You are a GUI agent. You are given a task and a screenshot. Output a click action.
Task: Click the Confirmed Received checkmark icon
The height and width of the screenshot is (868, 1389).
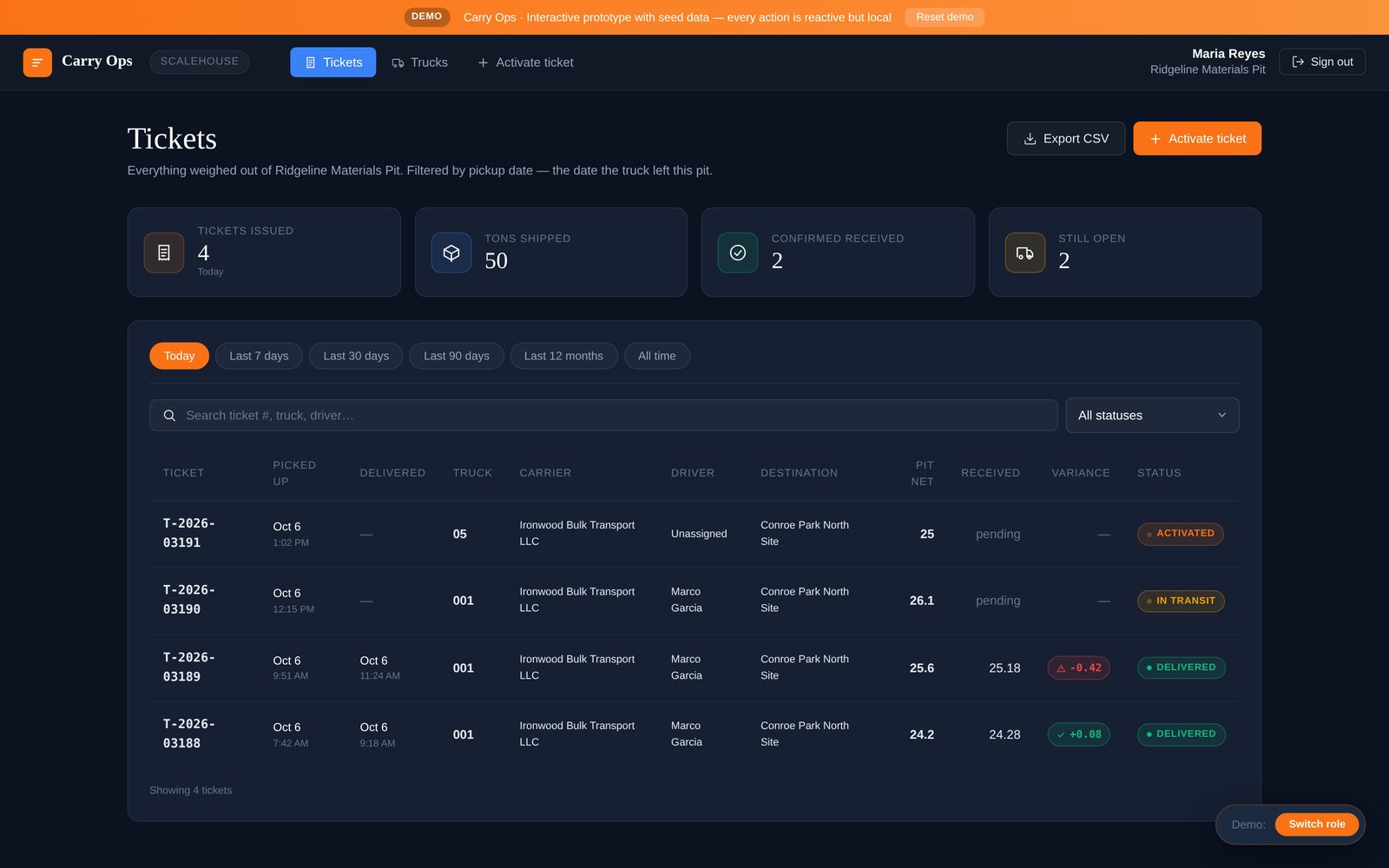point(738,253)
